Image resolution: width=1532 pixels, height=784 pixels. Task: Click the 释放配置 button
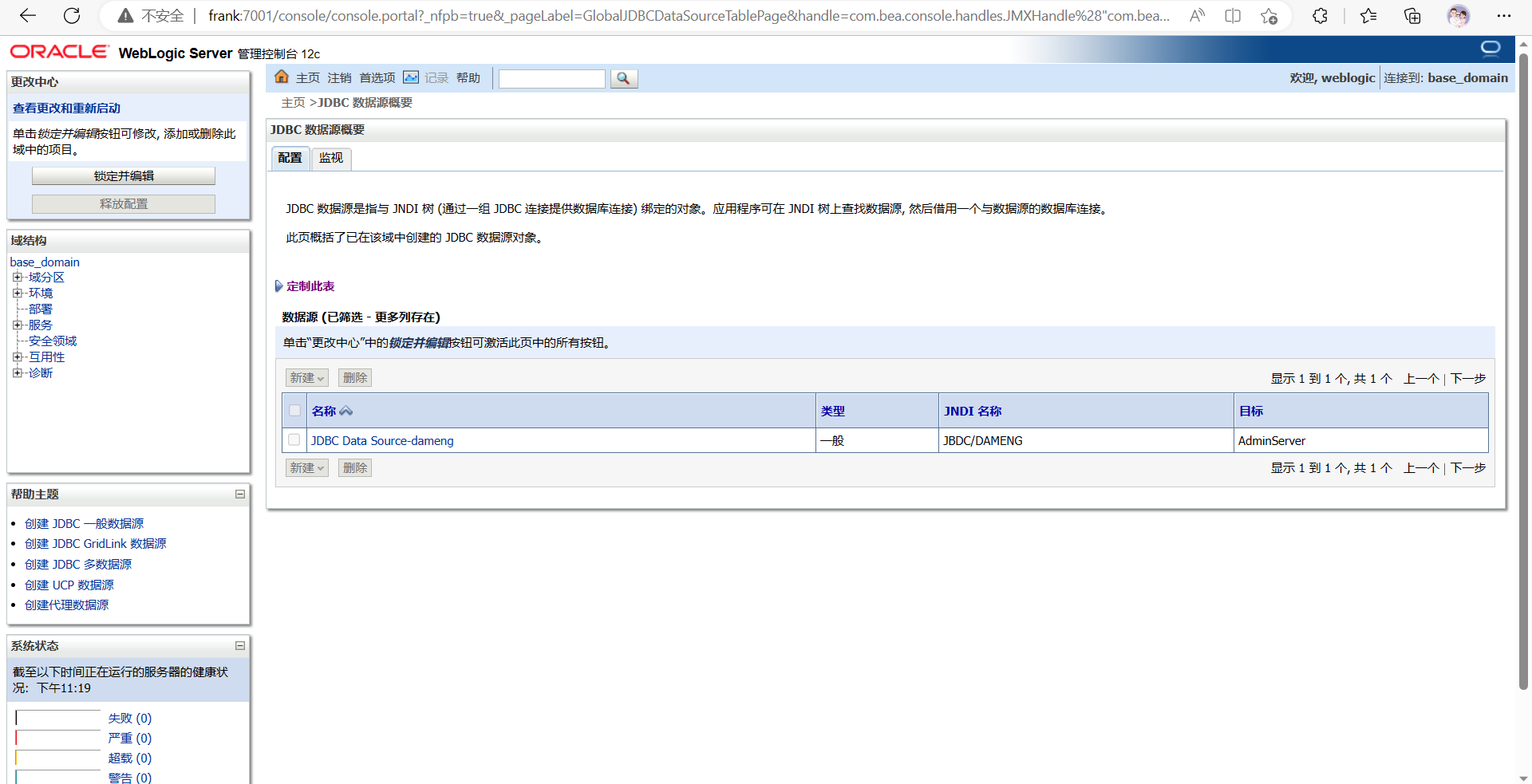[124, 204]
